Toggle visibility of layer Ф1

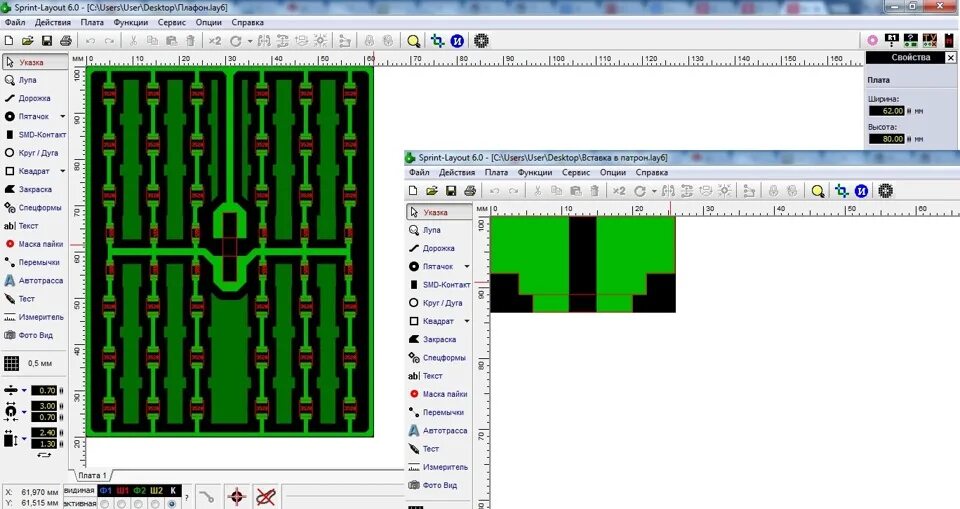point(105,491)
